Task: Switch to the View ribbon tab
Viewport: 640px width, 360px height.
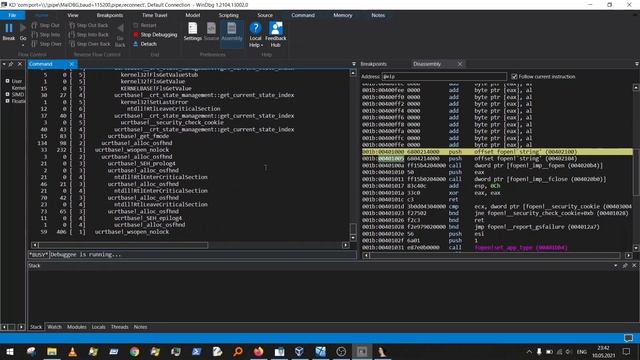Action: tap(73, 15)
